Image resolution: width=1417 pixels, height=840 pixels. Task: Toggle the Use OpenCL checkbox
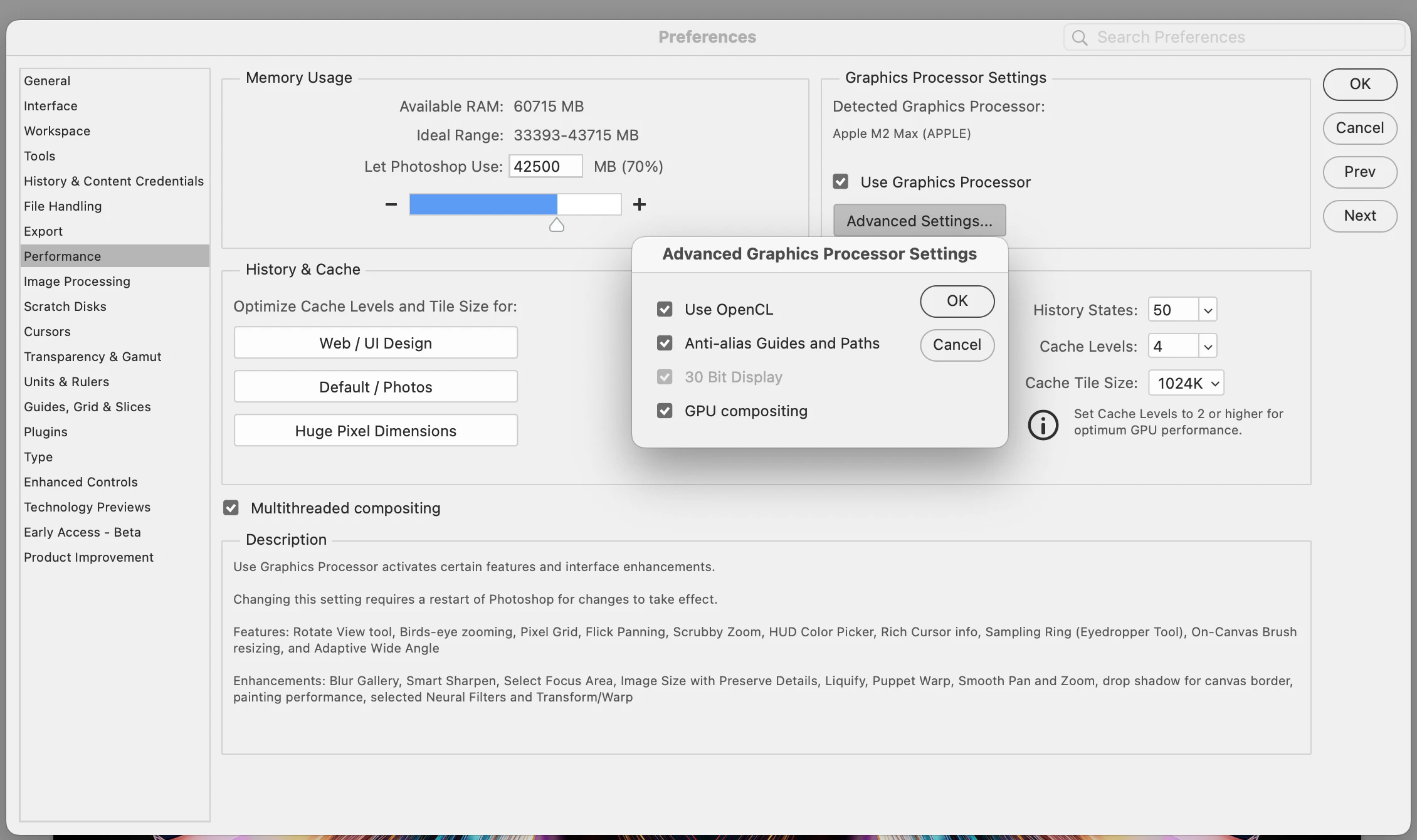coord(665,310)
